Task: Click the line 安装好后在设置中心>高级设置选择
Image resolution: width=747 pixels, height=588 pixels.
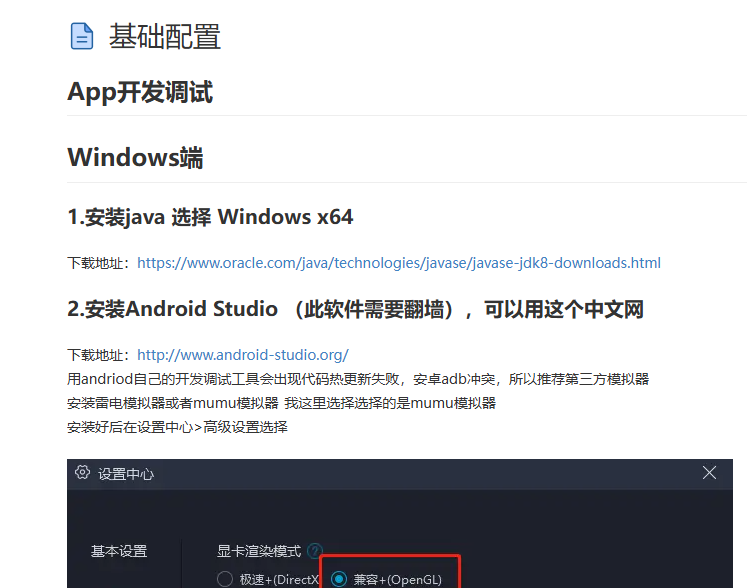Action: click(x=177, y=427)
